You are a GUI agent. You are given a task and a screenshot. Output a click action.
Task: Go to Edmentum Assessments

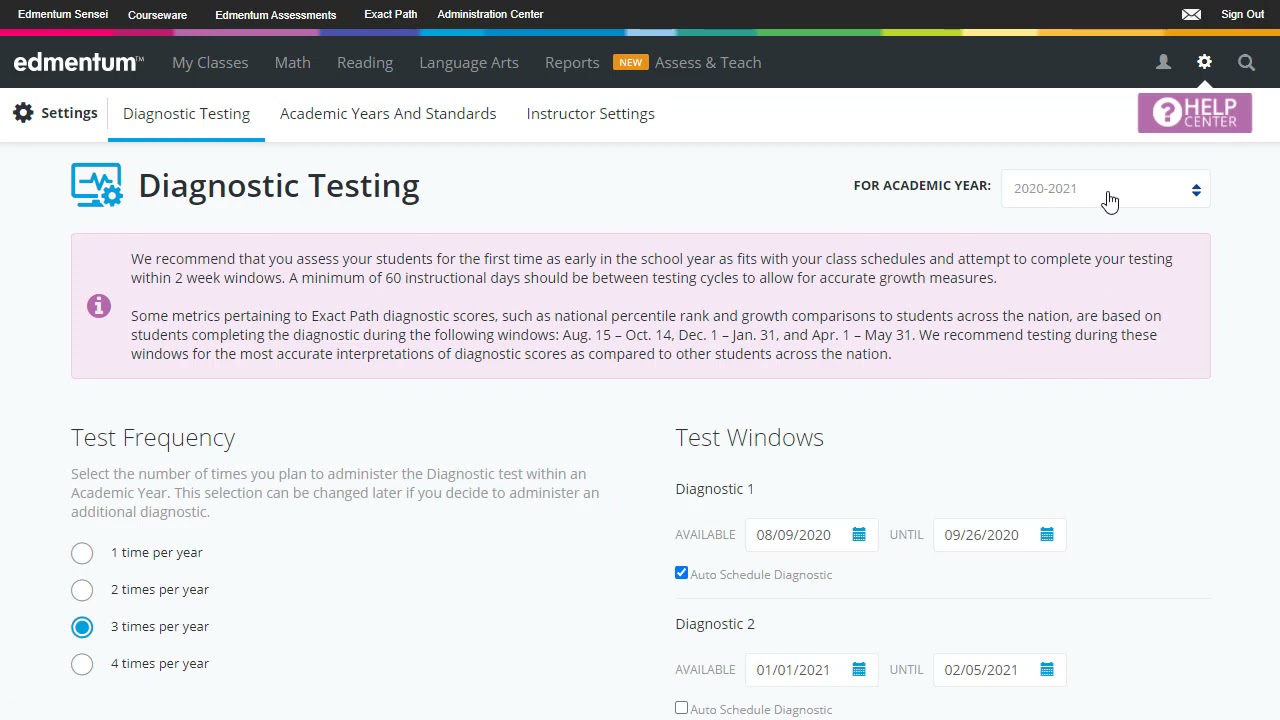click(x=276, y=14)
